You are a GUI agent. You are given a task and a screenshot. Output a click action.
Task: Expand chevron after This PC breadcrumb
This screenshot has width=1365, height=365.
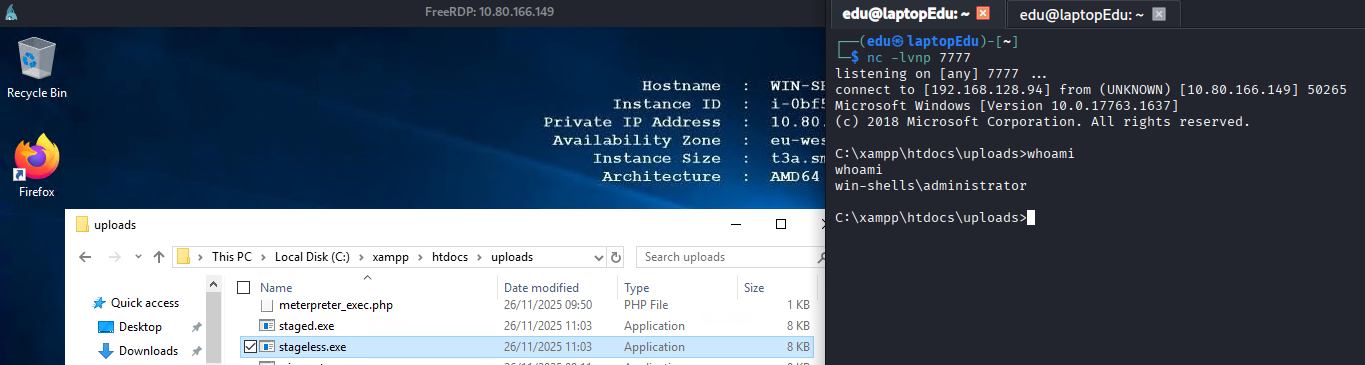tap(267, 257)
